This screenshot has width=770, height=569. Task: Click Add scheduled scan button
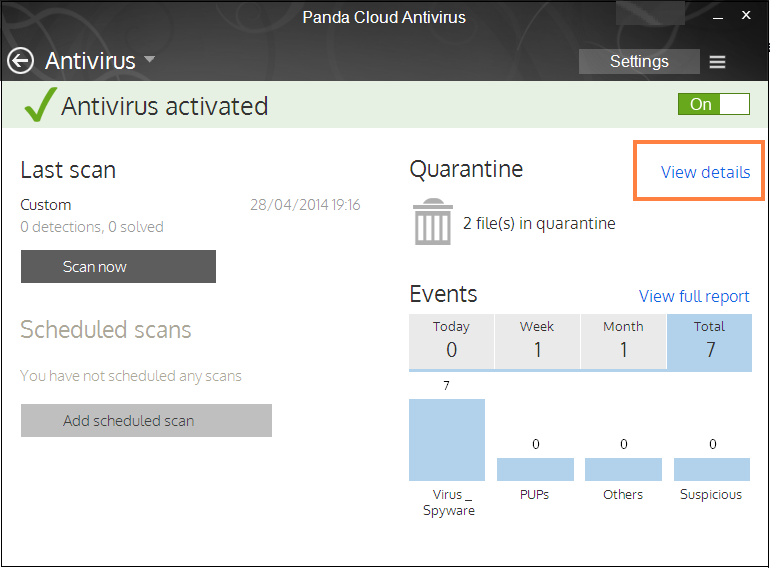tap(146, 421)
